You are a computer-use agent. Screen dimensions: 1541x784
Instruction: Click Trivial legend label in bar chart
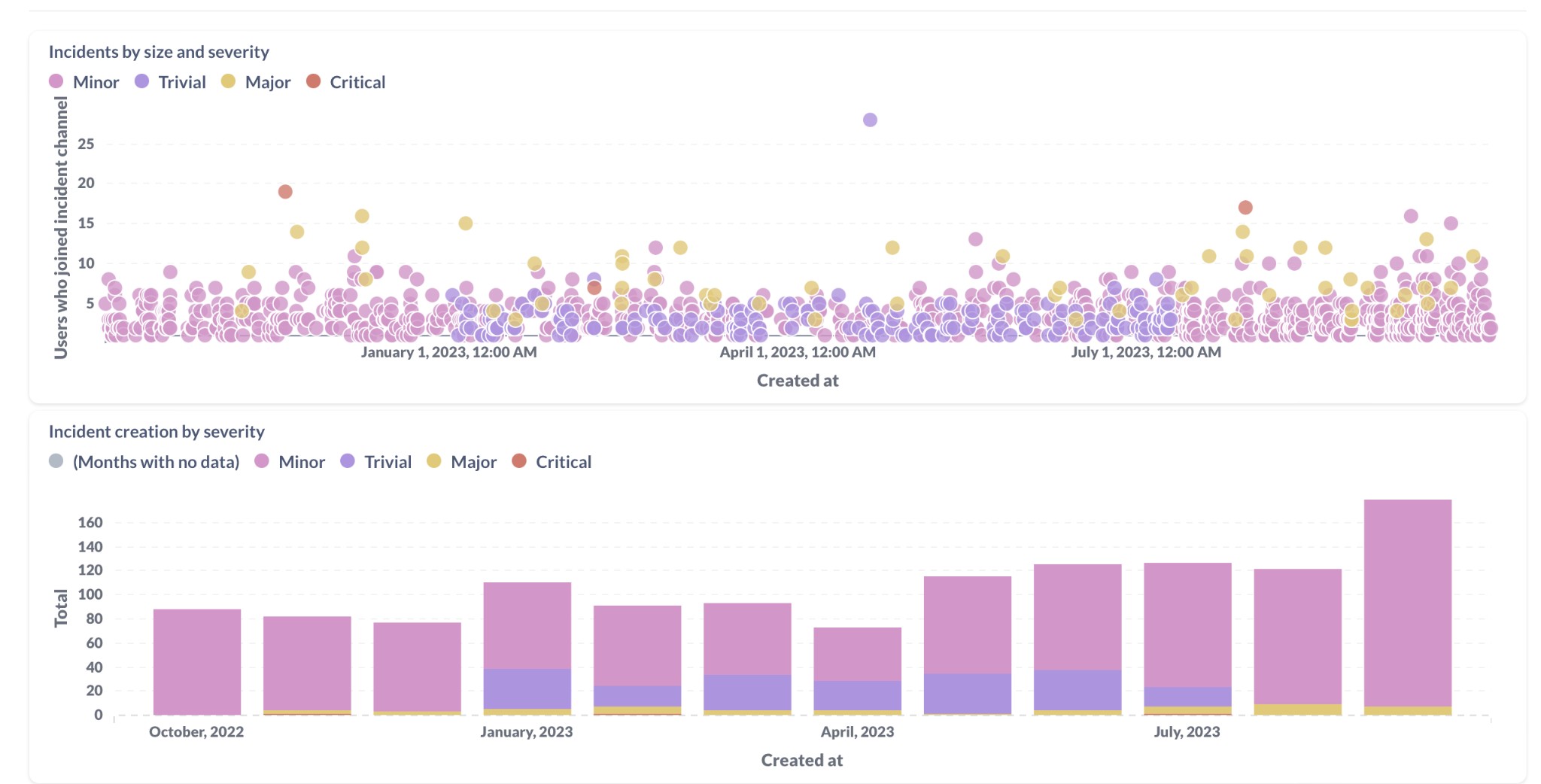click(x=388, y=462)
